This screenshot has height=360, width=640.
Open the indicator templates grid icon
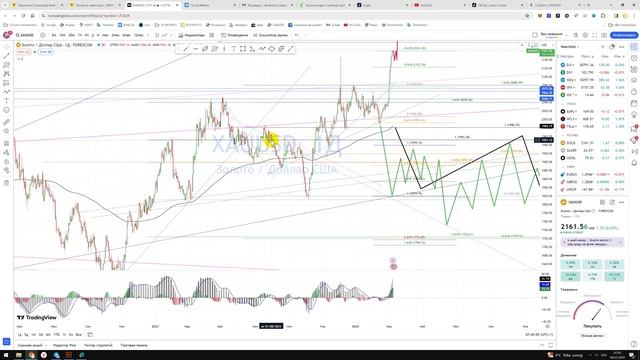coord(211,35)
